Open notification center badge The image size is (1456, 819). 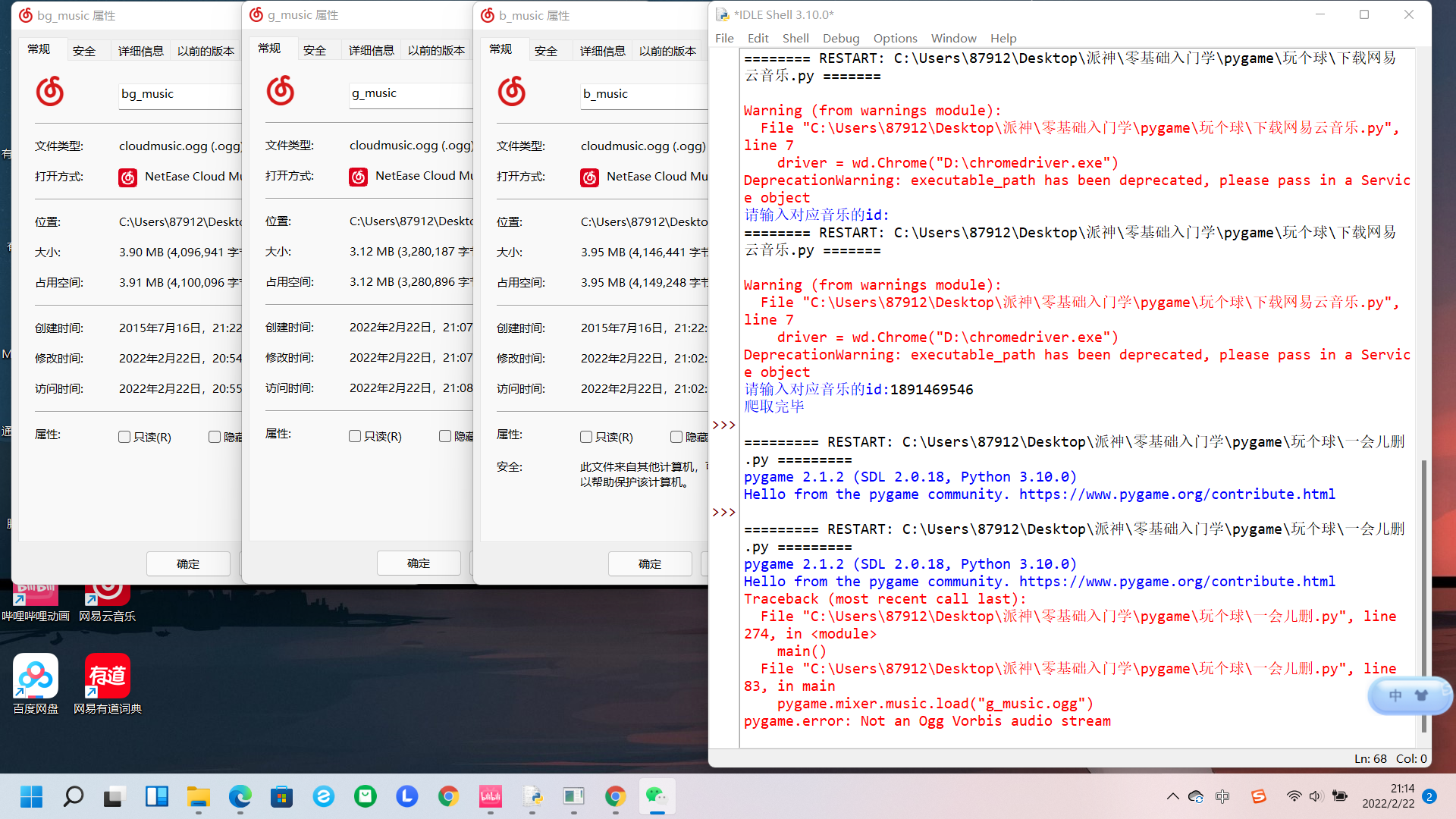(1429, 796)
